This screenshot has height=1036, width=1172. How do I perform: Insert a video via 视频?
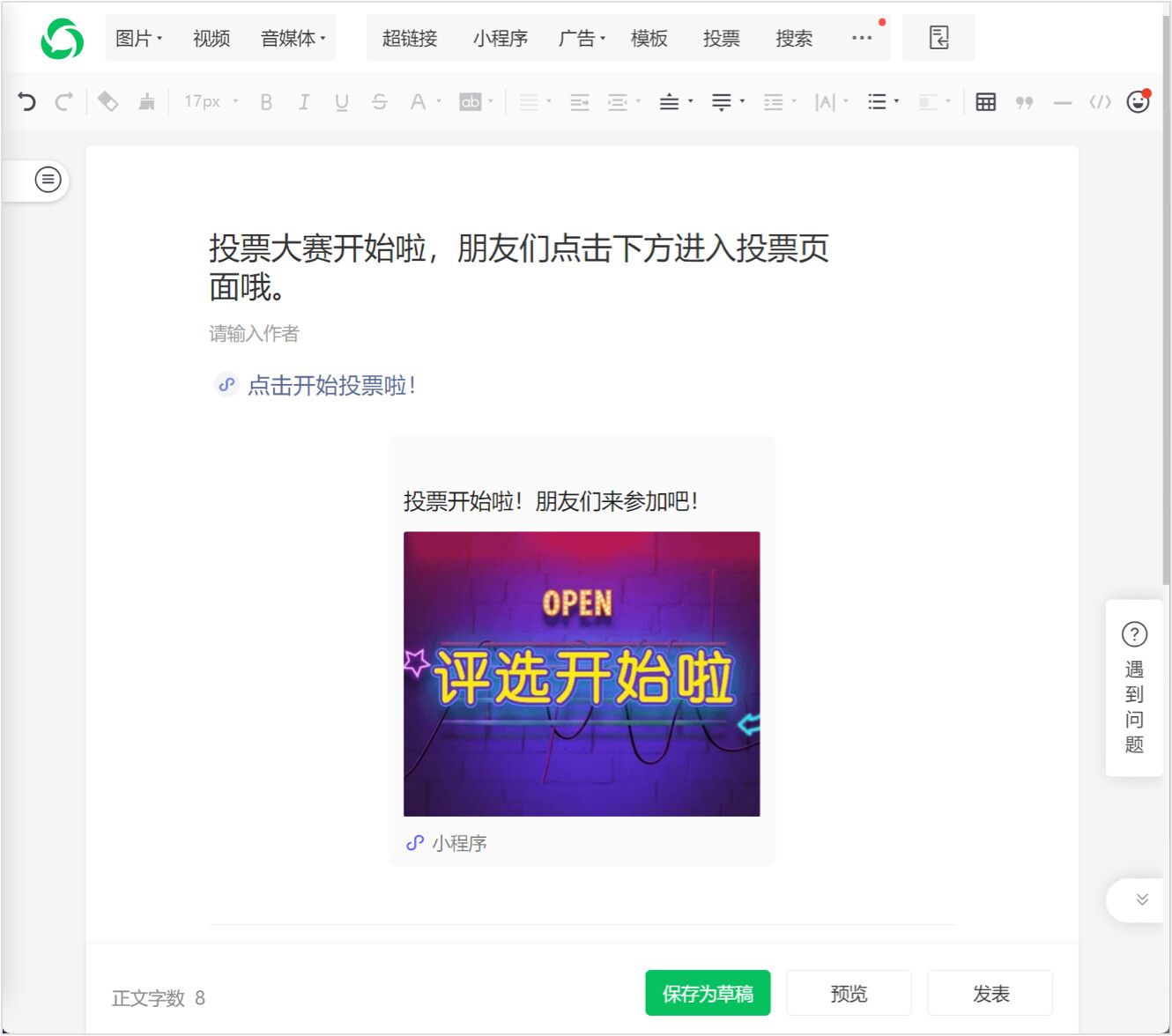pos(211,39)
